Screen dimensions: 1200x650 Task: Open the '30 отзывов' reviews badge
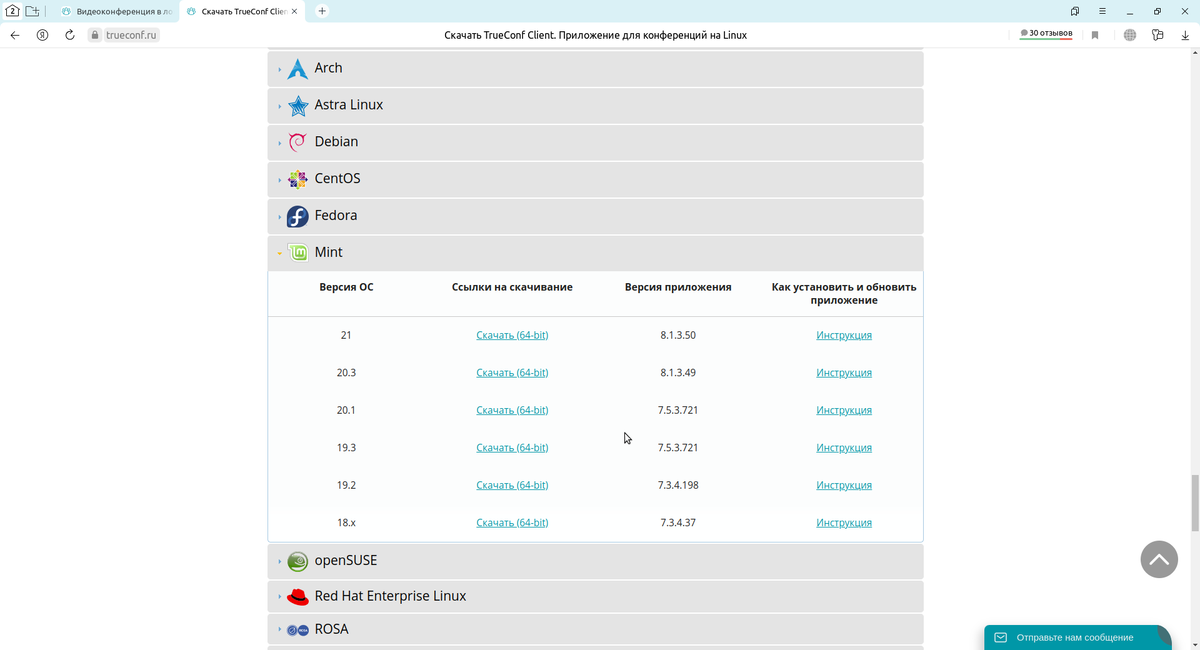1046,34
